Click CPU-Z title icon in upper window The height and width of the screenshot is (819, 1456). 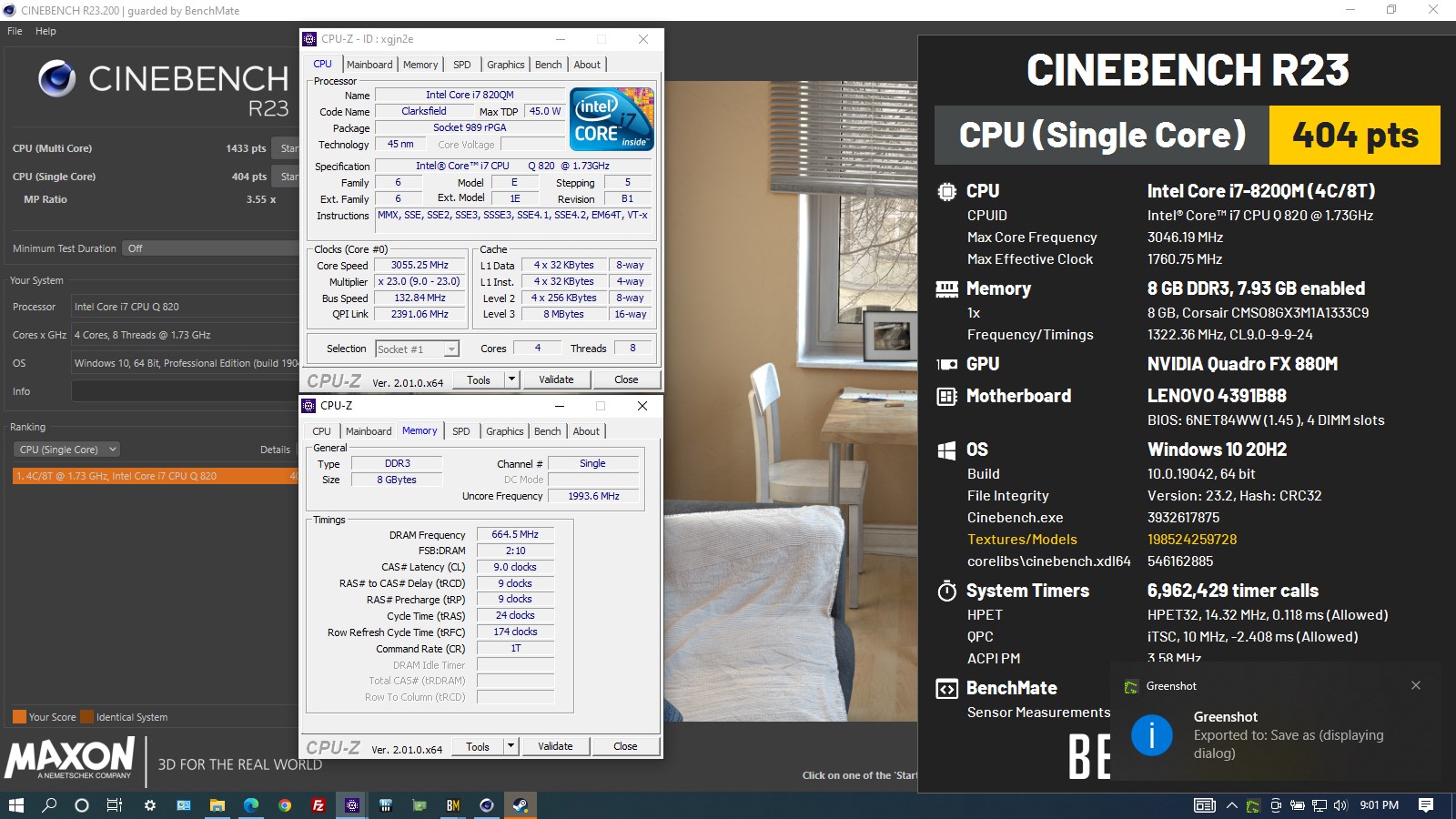coord(309,39)
